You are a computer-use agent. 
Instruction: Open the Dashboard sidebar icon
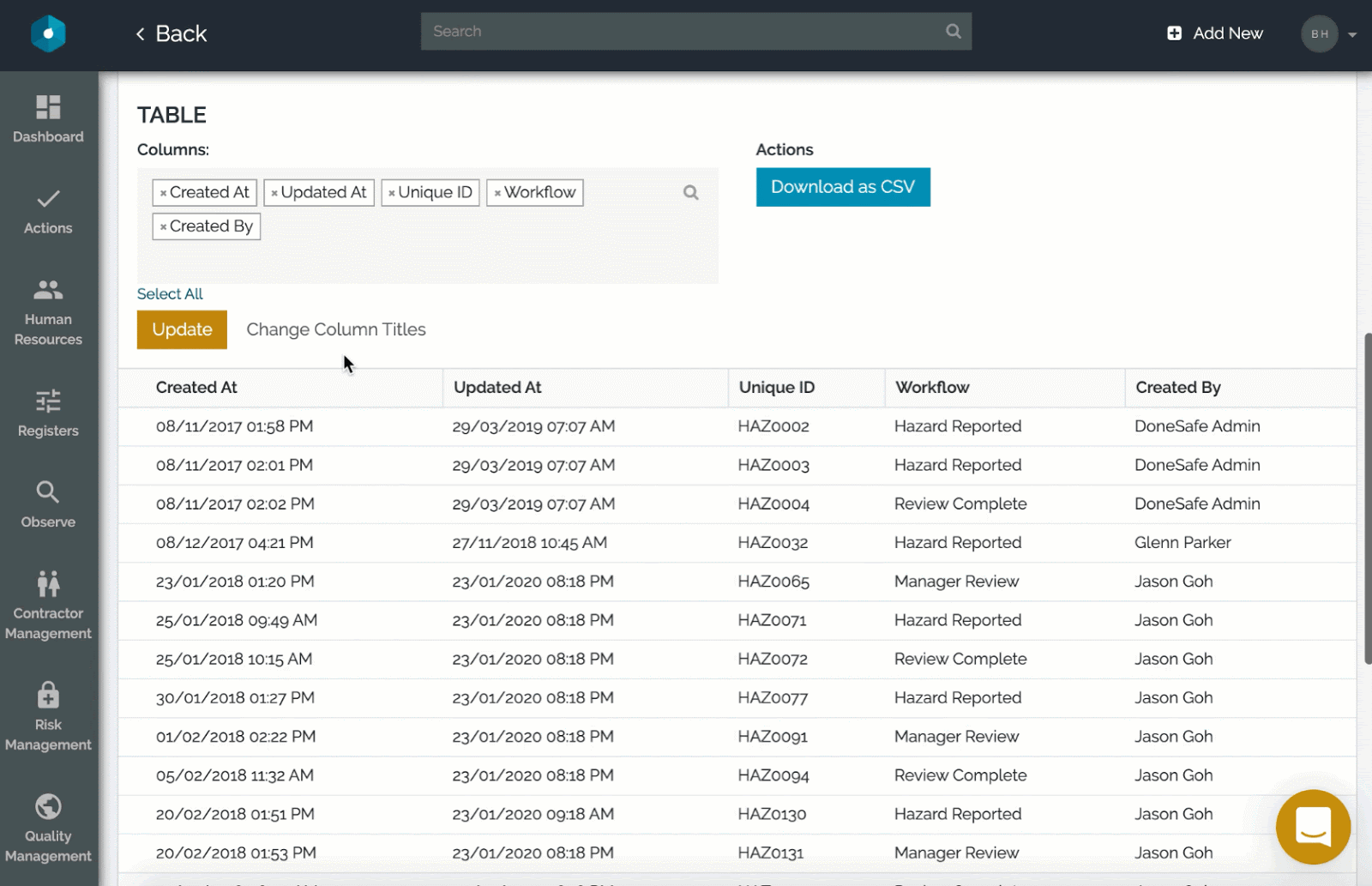48,108
